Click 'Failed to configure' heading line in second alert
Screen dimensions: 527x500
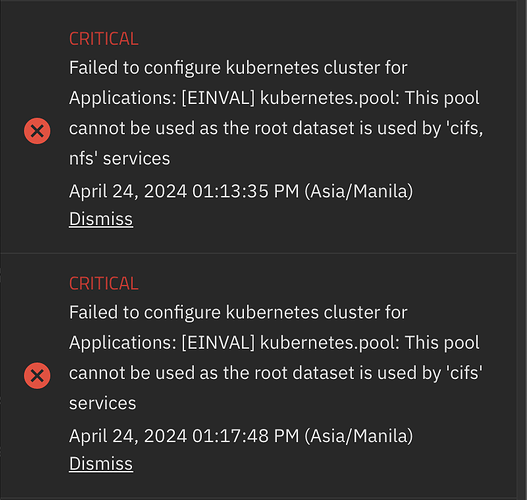(238, 312)
